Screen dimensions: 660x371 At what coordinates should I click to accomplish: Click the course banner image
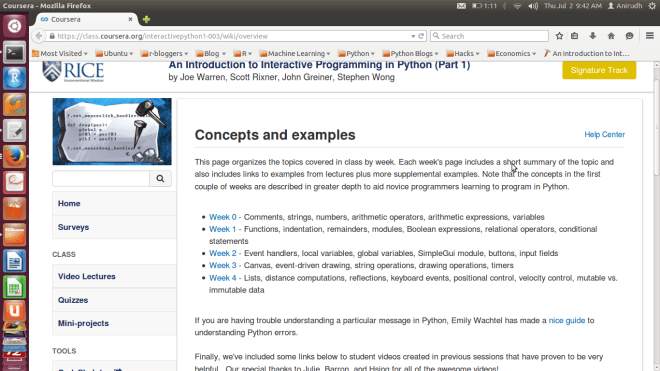tap(112, 131)
